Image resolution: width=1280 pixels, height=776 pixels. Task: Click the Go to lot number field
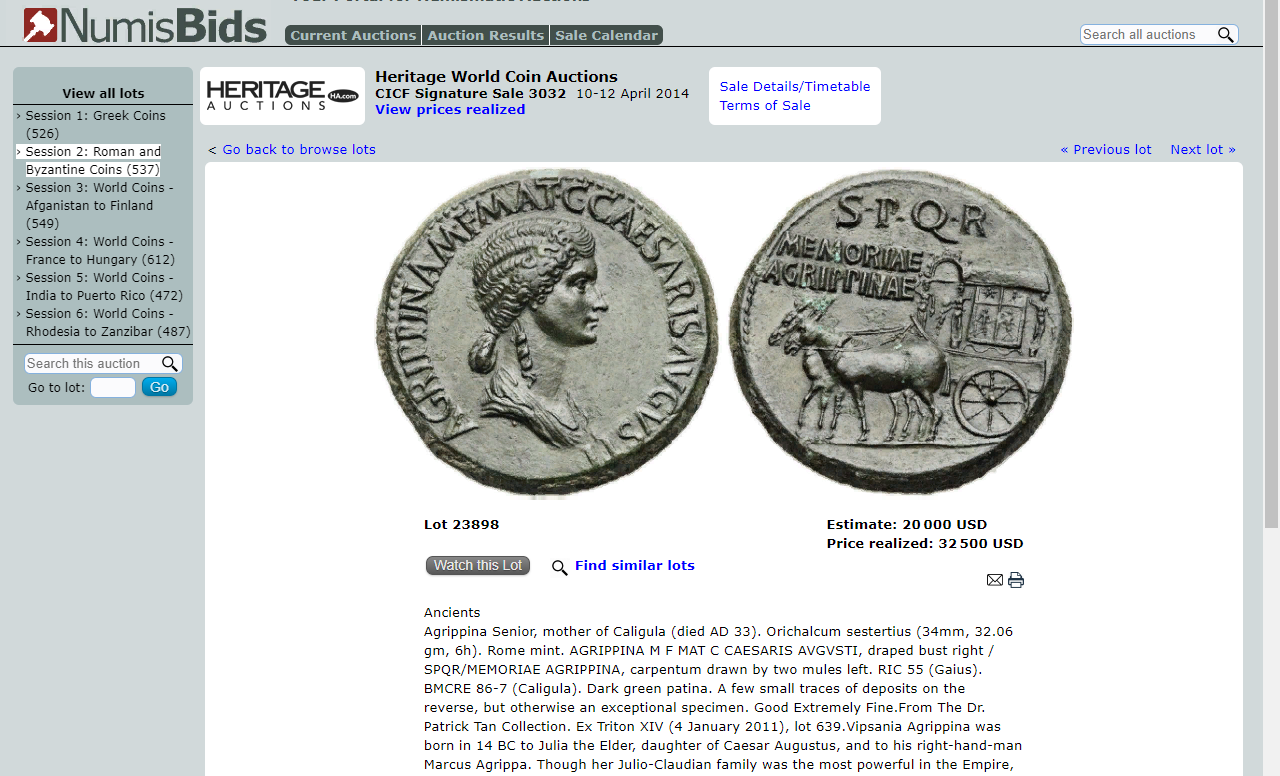[x=113, y=387]
